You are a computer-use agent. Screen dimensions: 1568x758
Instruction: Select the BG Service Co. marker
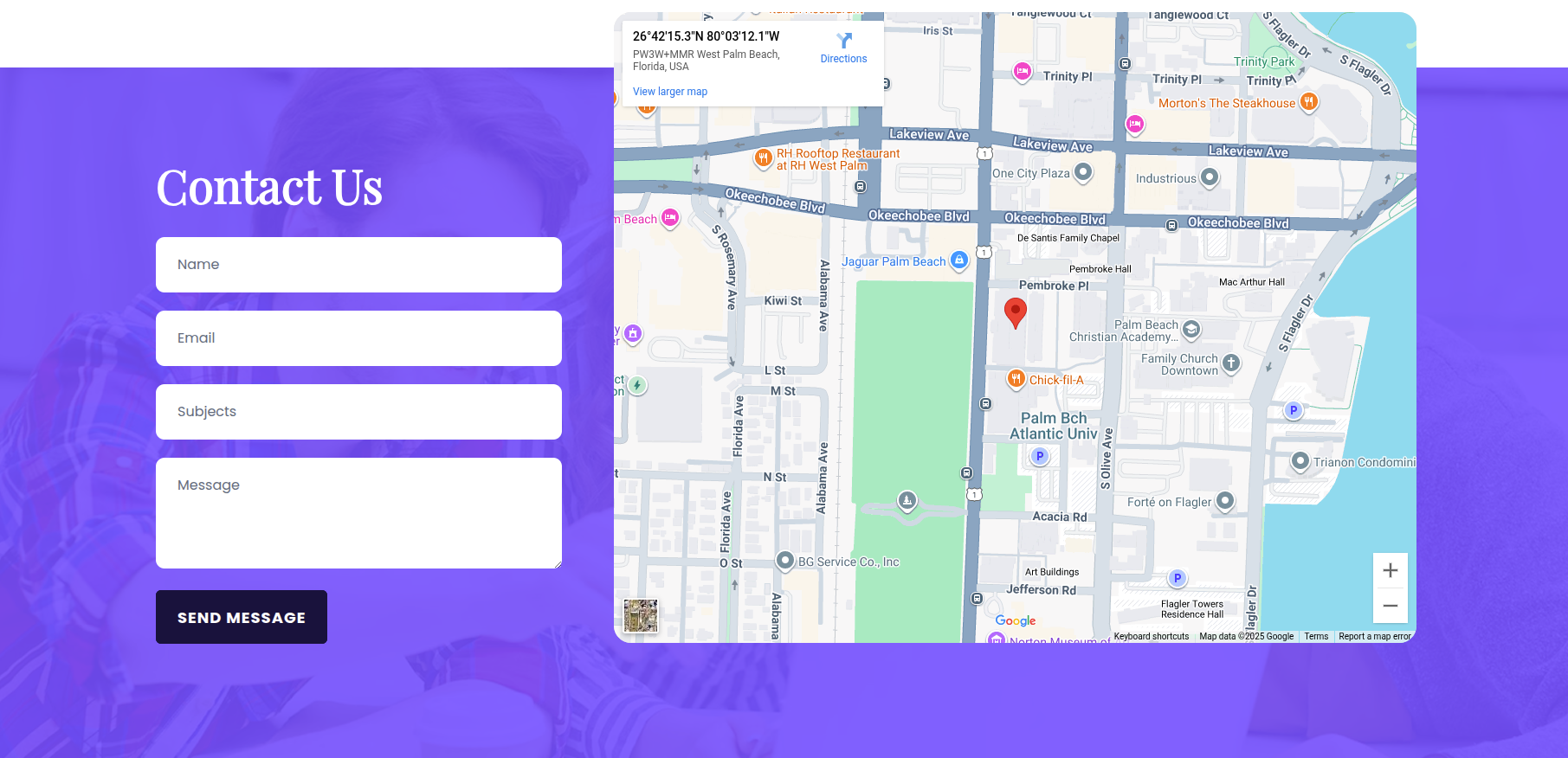(x=784, y=561)
